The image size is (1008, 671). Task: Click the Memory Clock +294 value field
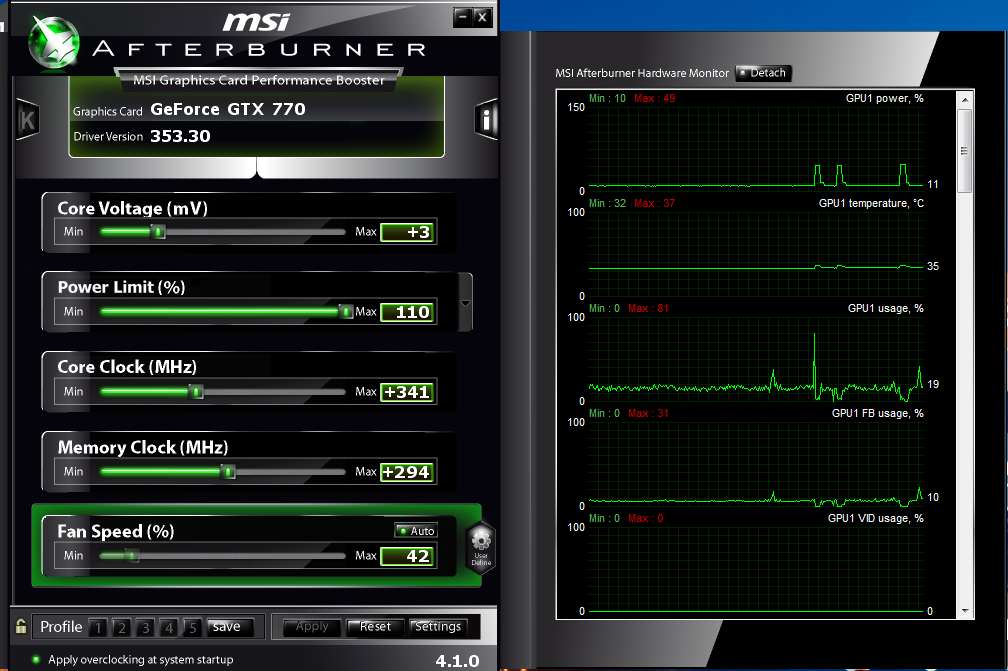click(408, 472)
